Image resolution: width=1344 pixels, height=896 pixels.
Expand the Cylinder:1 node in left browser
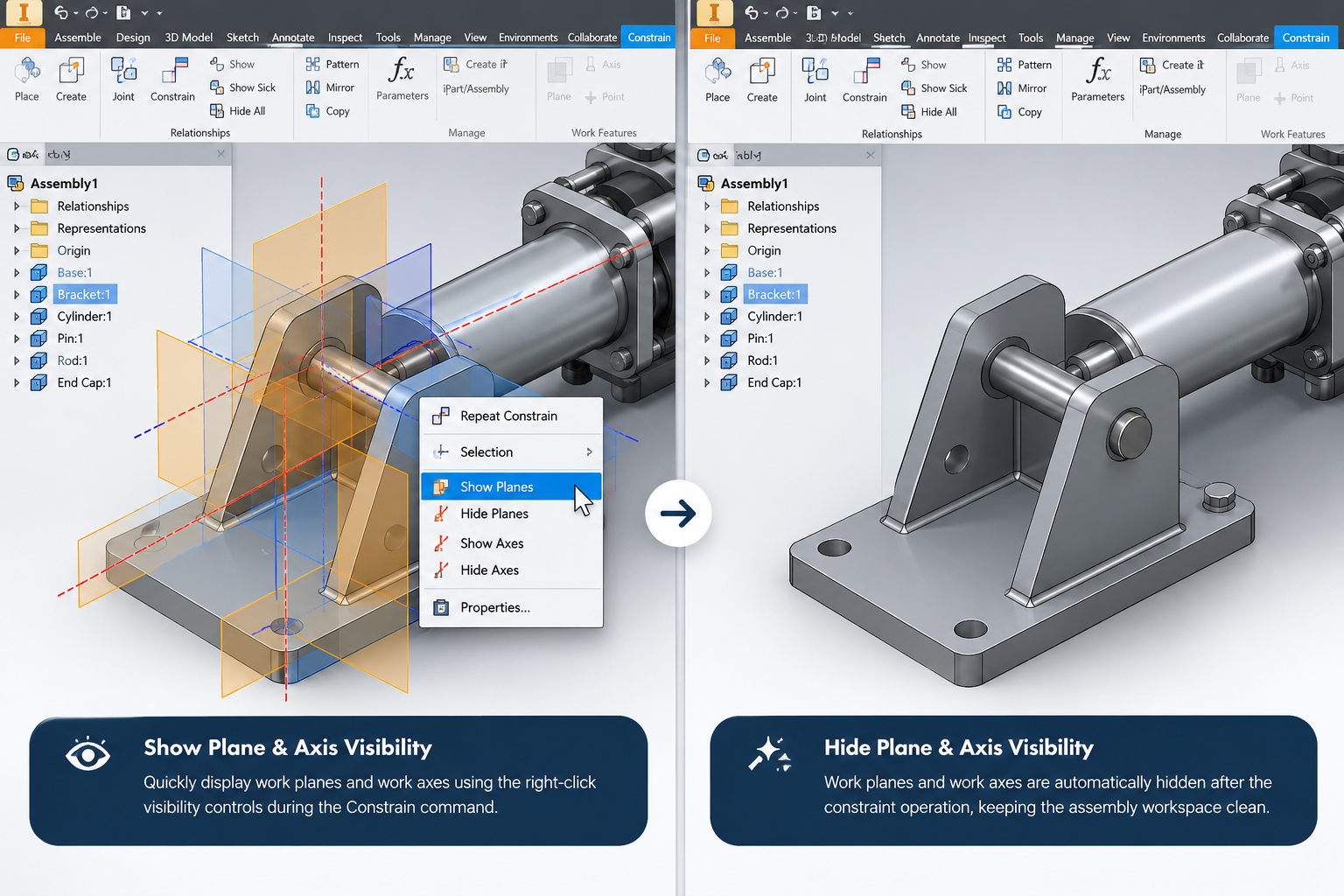point(17,317)
